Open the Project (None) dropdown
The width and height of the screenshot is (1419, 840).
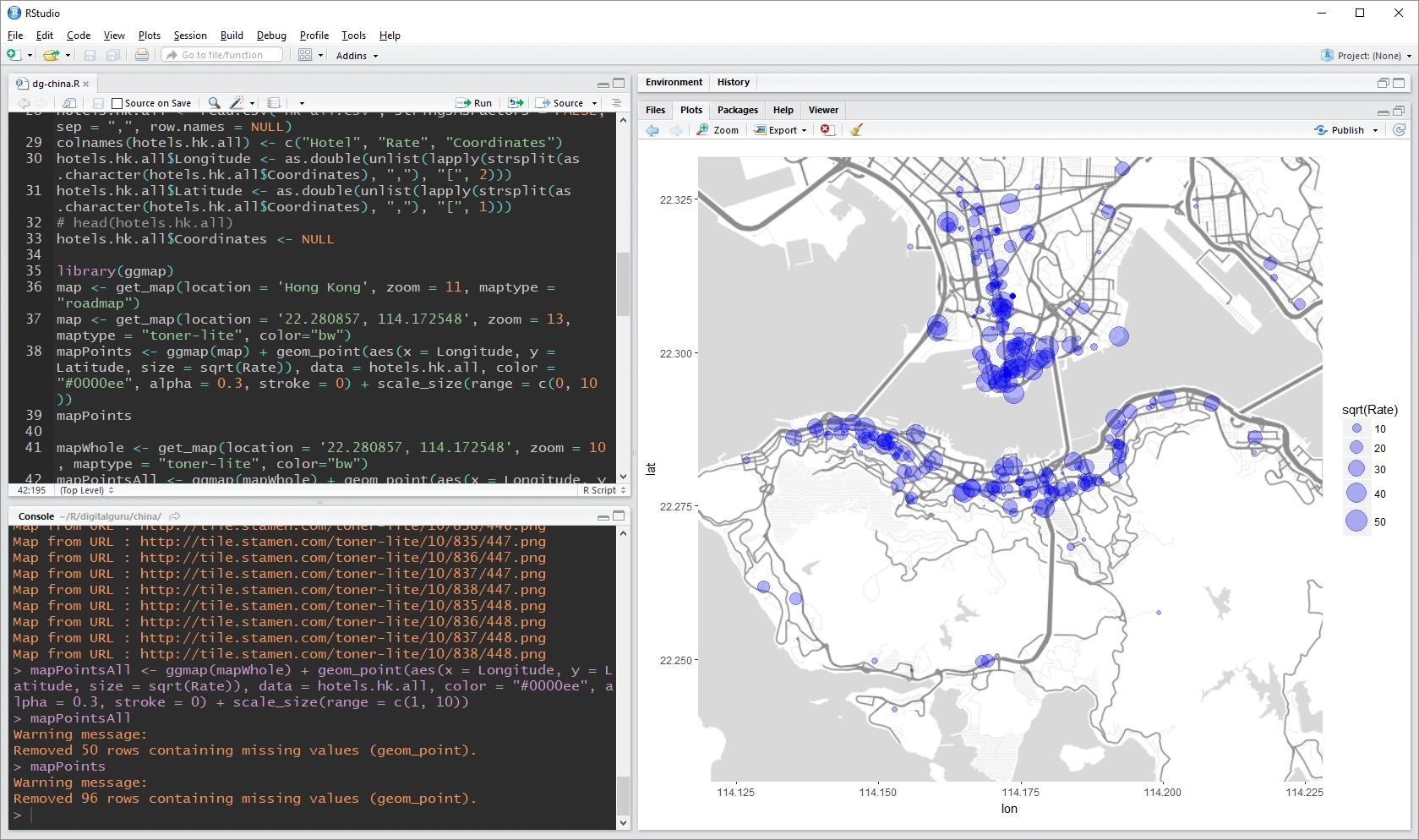pos(1367,56)
